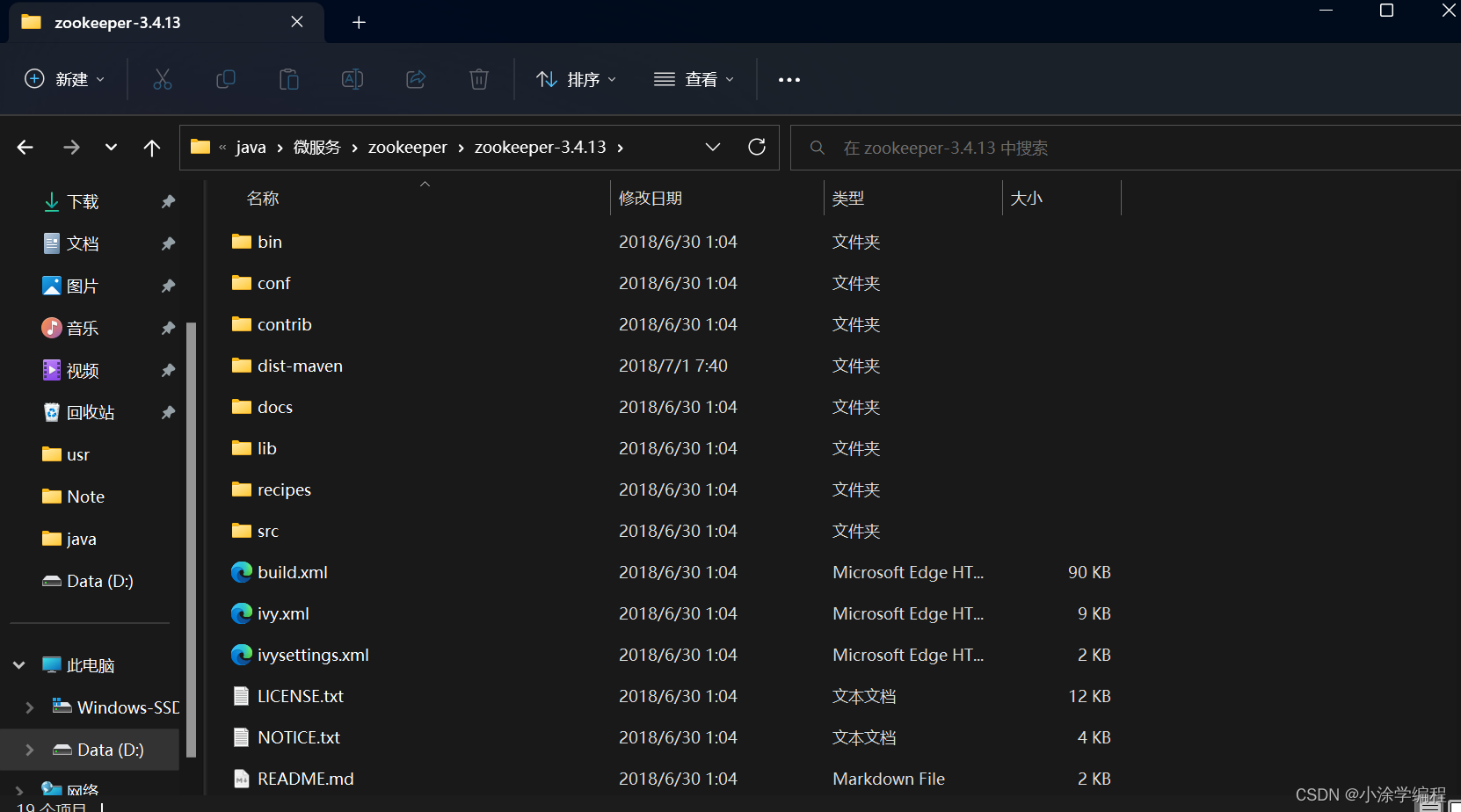Select the docs folder

pos(274,407)
